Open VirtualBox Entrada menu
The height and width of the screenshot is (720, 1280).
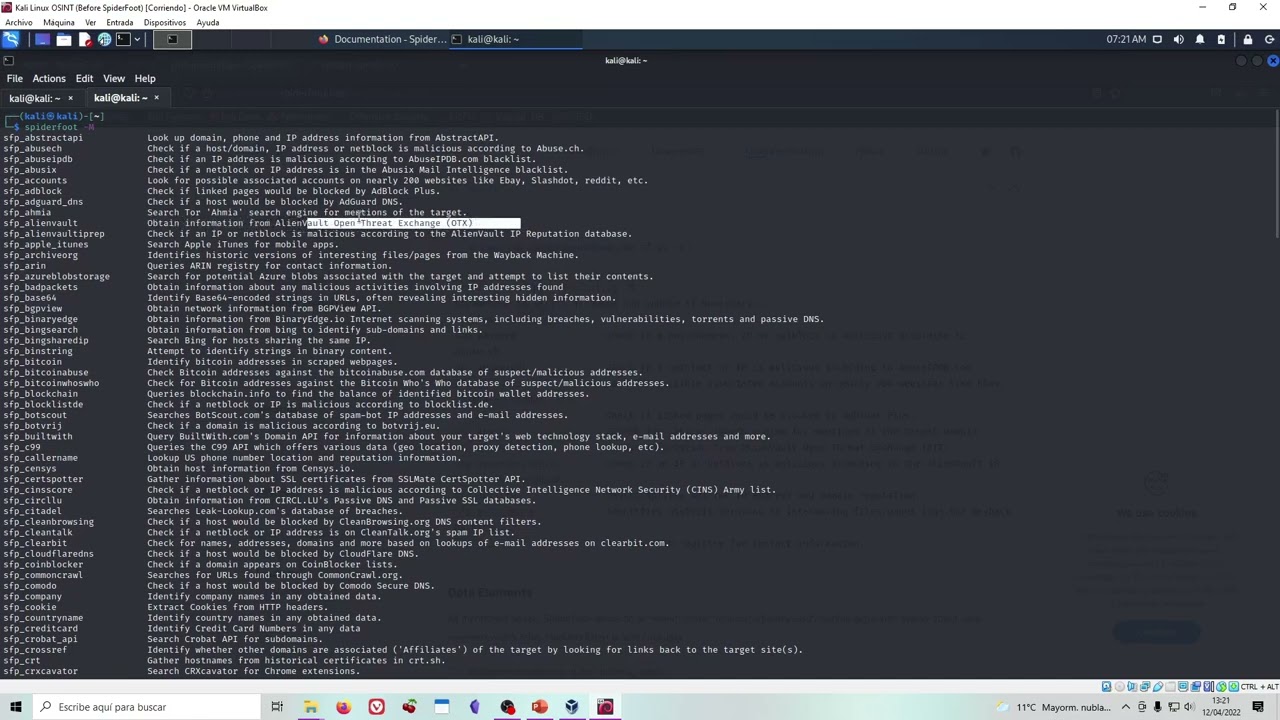pyautogui.click(x=119, y=22)
